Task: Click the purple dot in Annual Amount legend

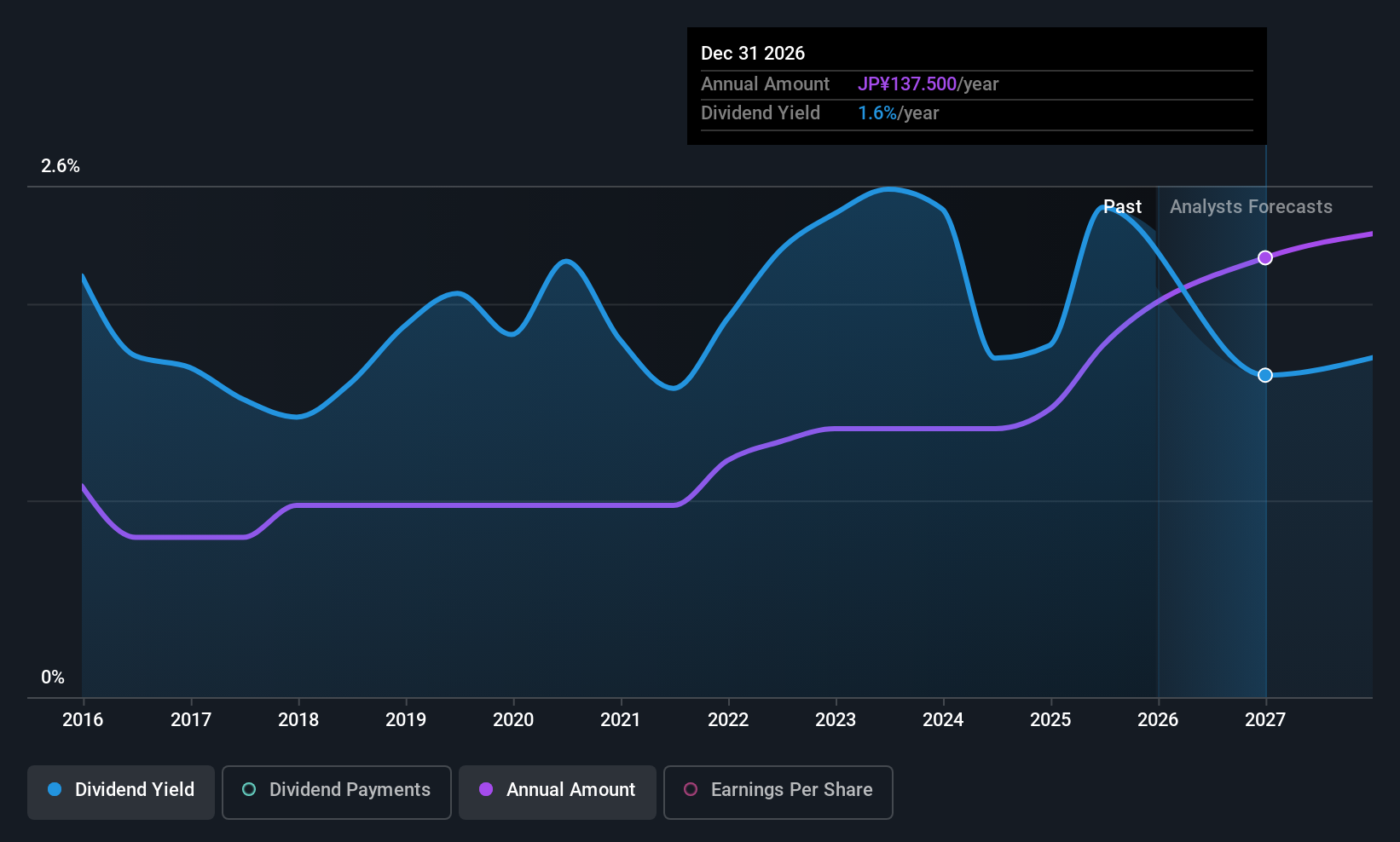Action: 486,789
